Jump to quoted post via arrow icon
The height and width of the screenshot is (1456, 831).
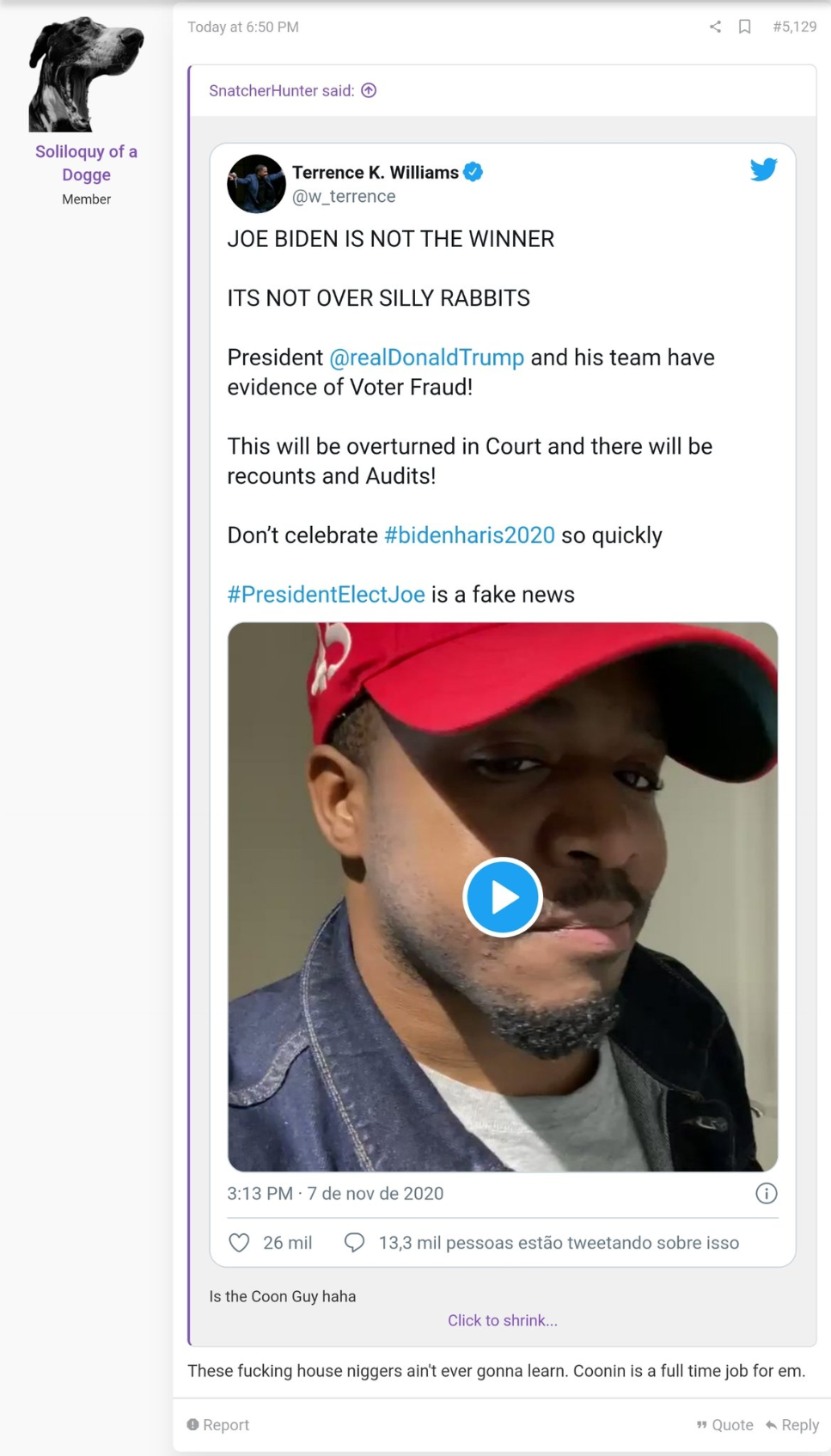pyautogui.click(x=369, y=91)
